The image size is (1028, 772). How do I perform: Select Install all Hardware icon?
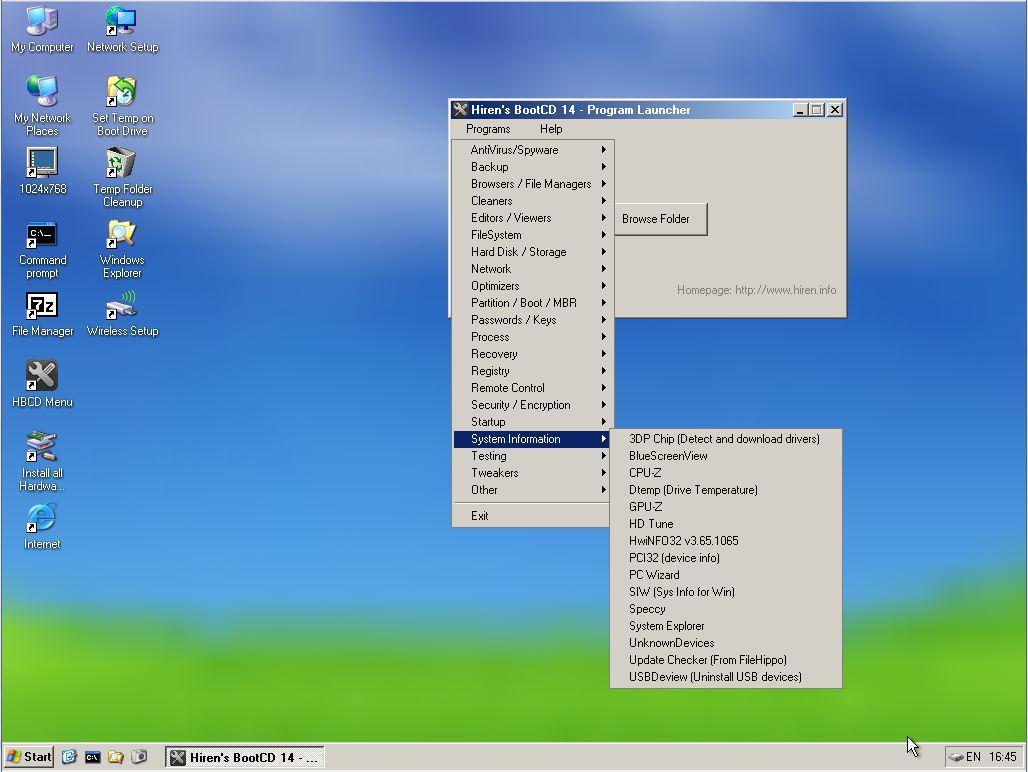(x=42, y=461)
